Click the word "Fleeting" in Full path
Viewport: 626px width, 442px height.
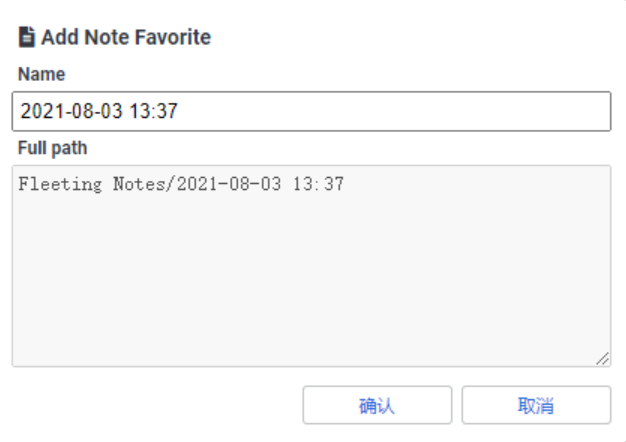coord(60,184)
